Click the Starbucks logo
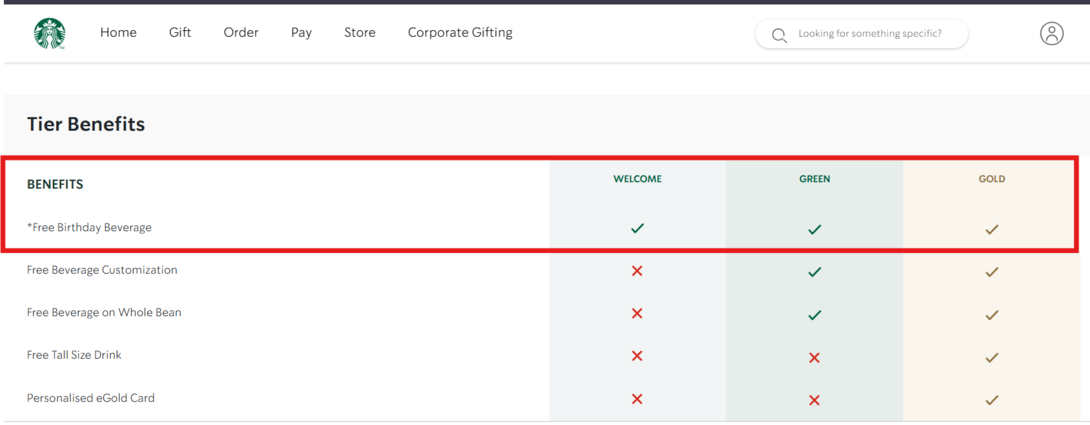This screenshot has height=425, width=1090. coord(49,33)
